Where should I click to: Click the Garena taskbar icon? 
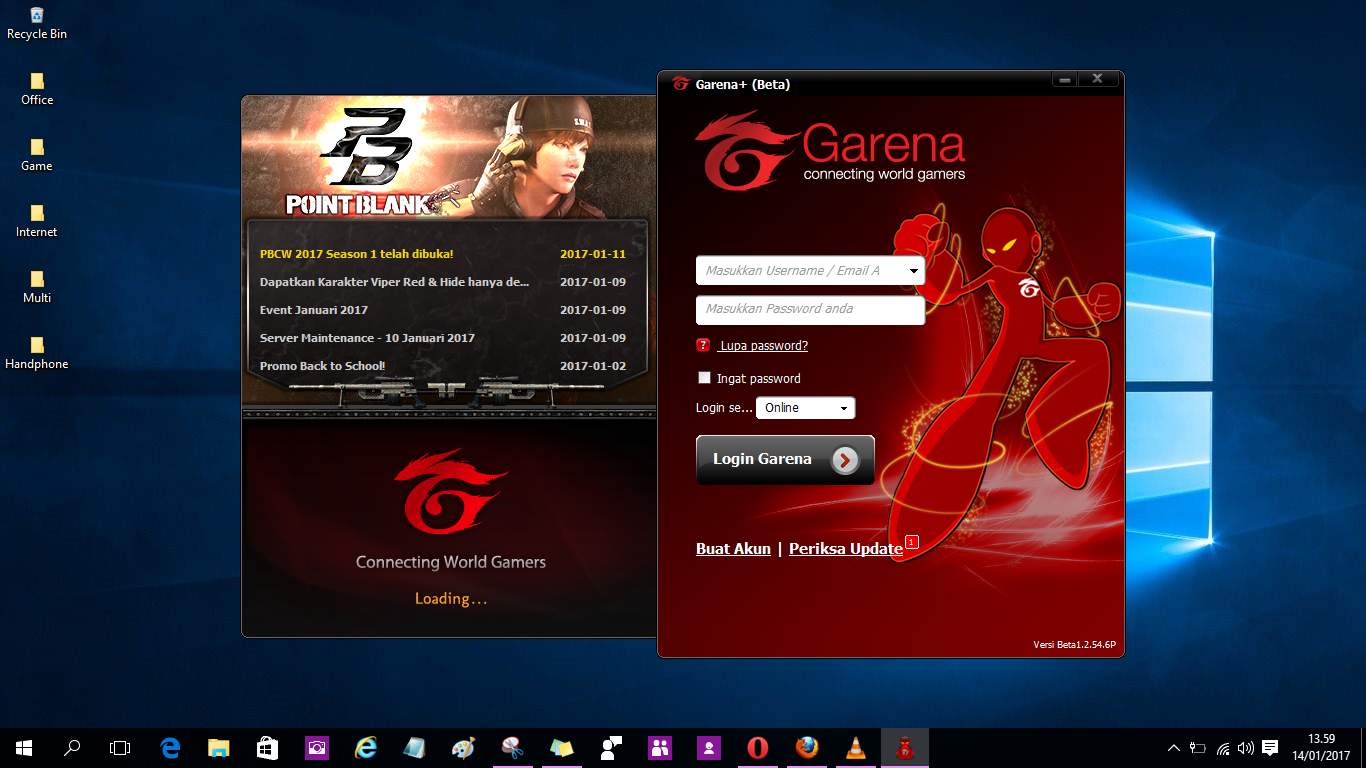tap(904, 747)
